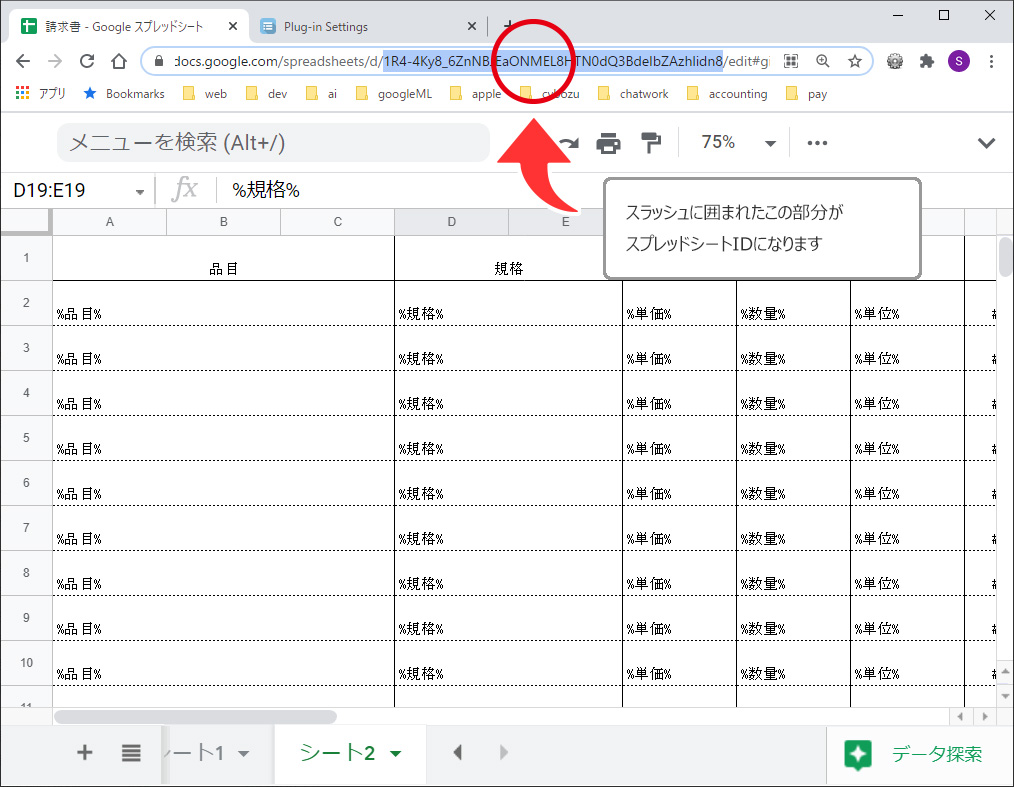Open three-dot more toolbar options
1014x787 pixels.
click(x=817, y=143)
